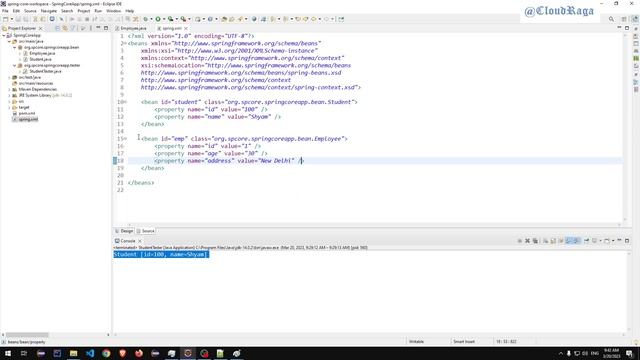
Task: Click the New file toolbar icon
Action: (x=5, y=19)
